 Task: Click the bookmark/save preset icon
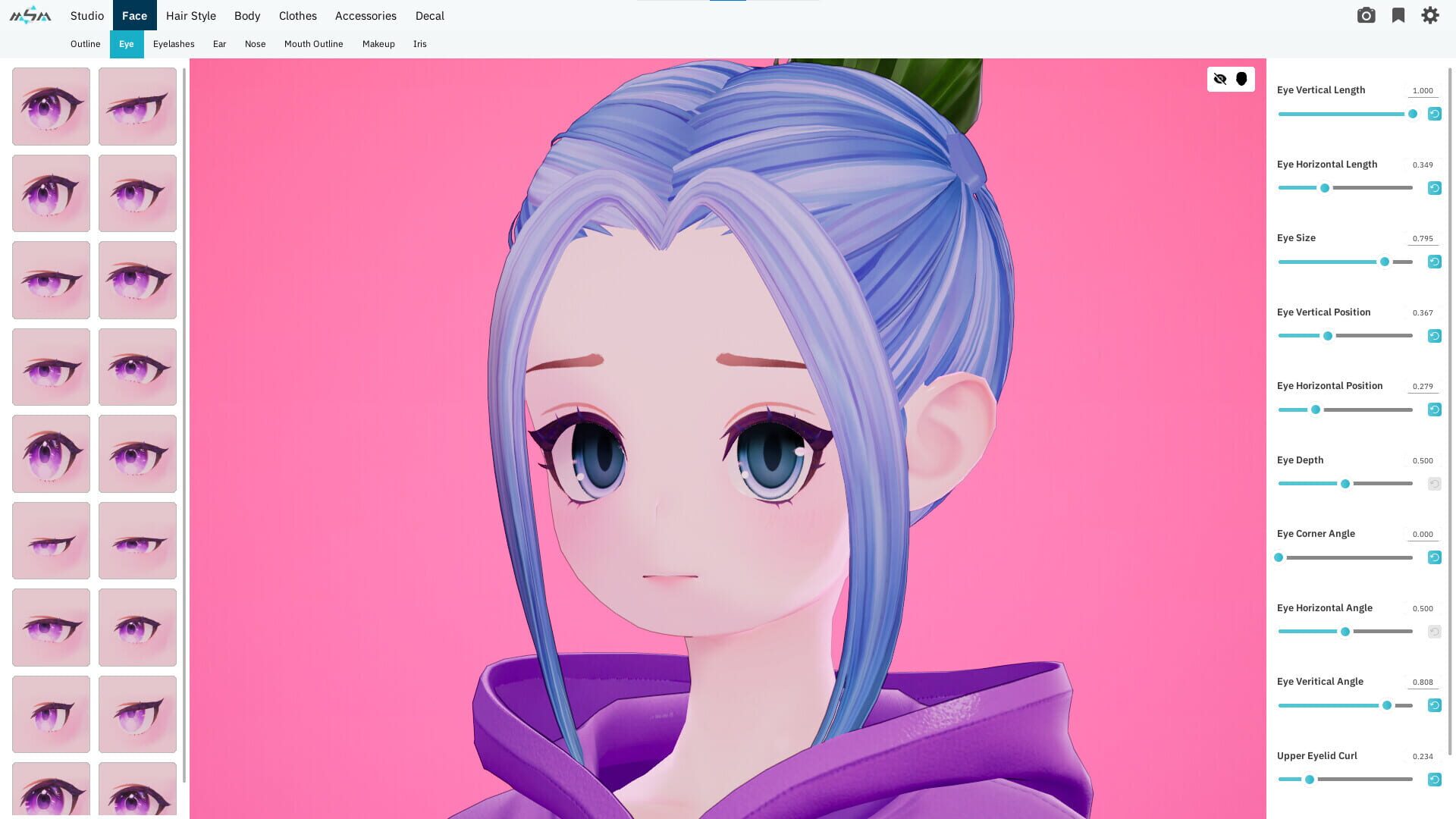tap(1398, 15)
